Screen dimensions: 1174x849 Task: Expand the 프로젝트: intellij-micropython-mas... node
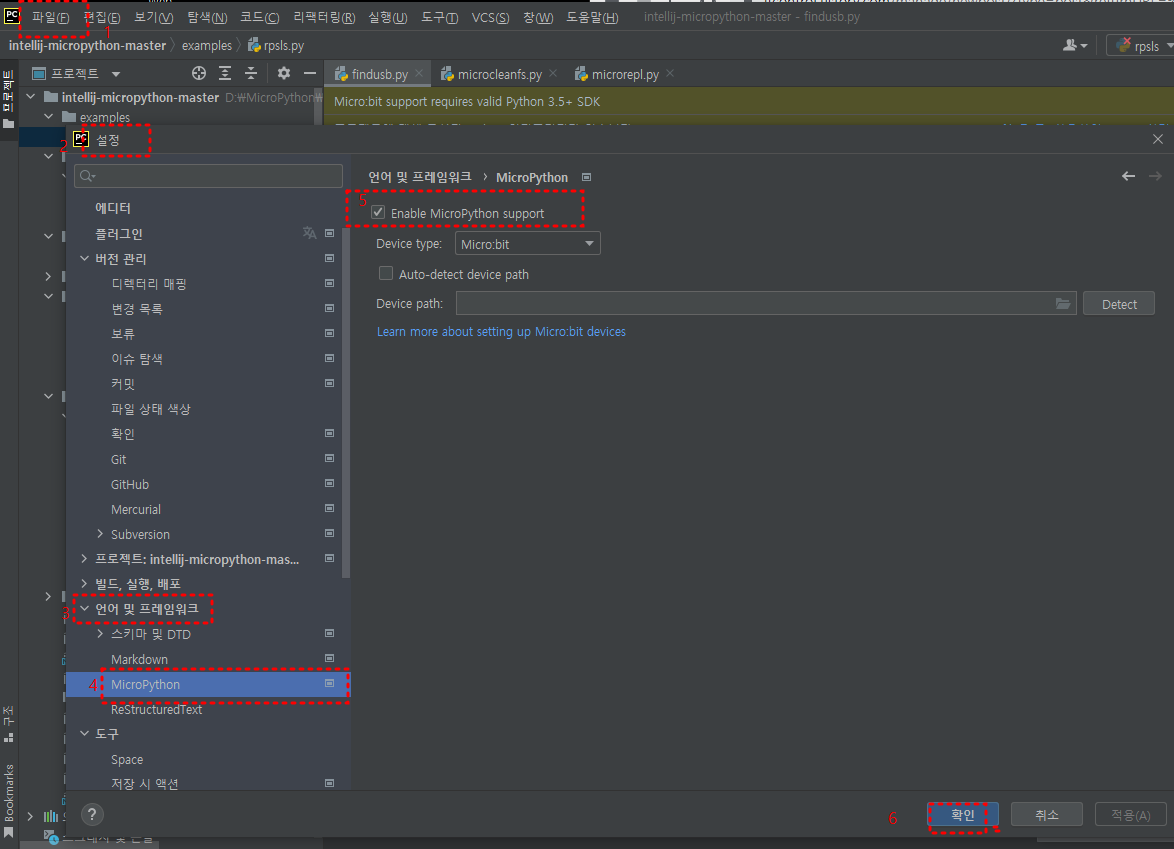[x=84, y=559]
